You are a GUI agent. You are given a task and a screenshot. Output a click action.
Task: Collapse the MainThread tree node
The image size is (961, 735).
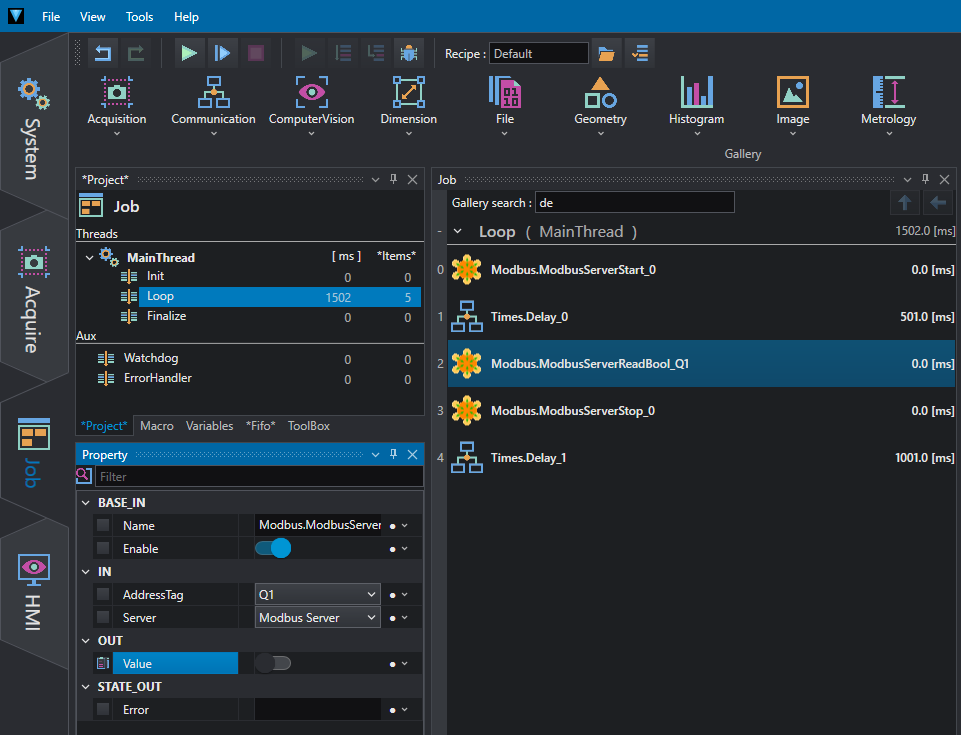[89, 257]
